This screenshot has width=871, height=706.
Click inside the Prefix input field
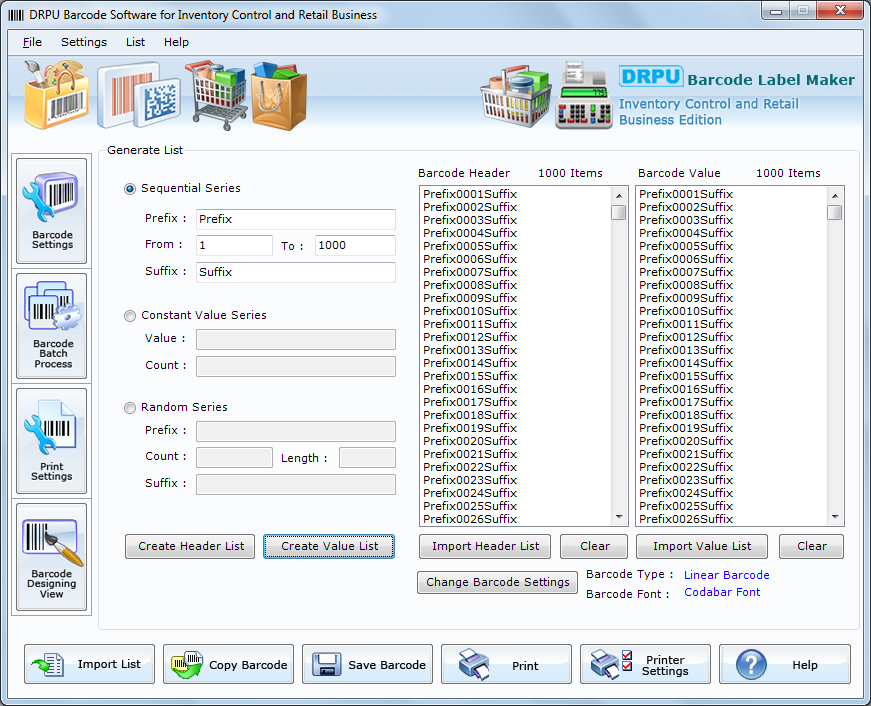tap(294, 219)
